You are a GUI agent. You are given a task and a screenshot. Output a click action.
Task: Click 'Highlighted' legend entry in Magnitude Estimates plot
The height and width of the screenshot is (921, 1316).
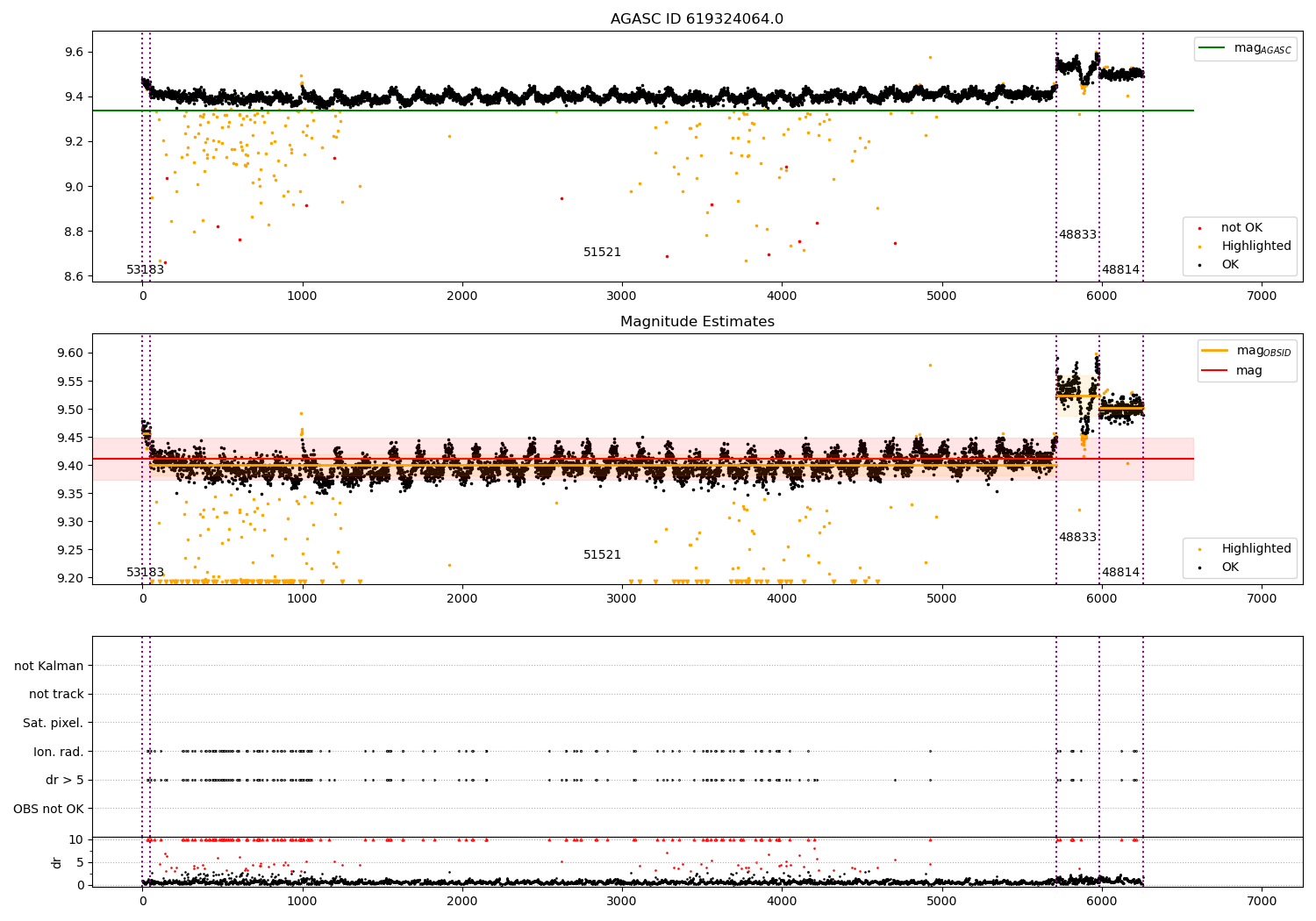(x=1255, y=549)
